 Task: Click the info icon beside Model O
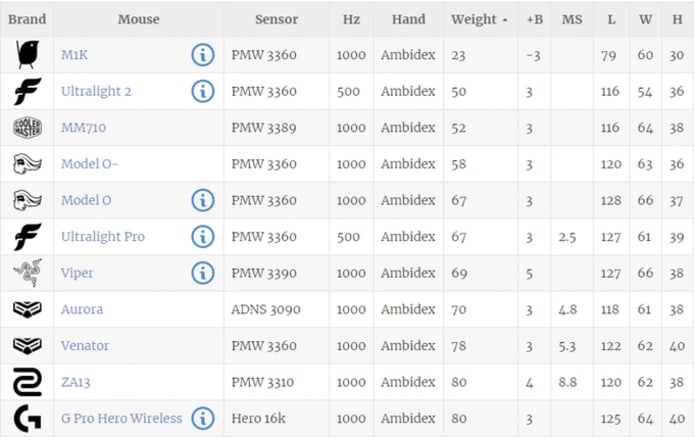pos(203,200)
